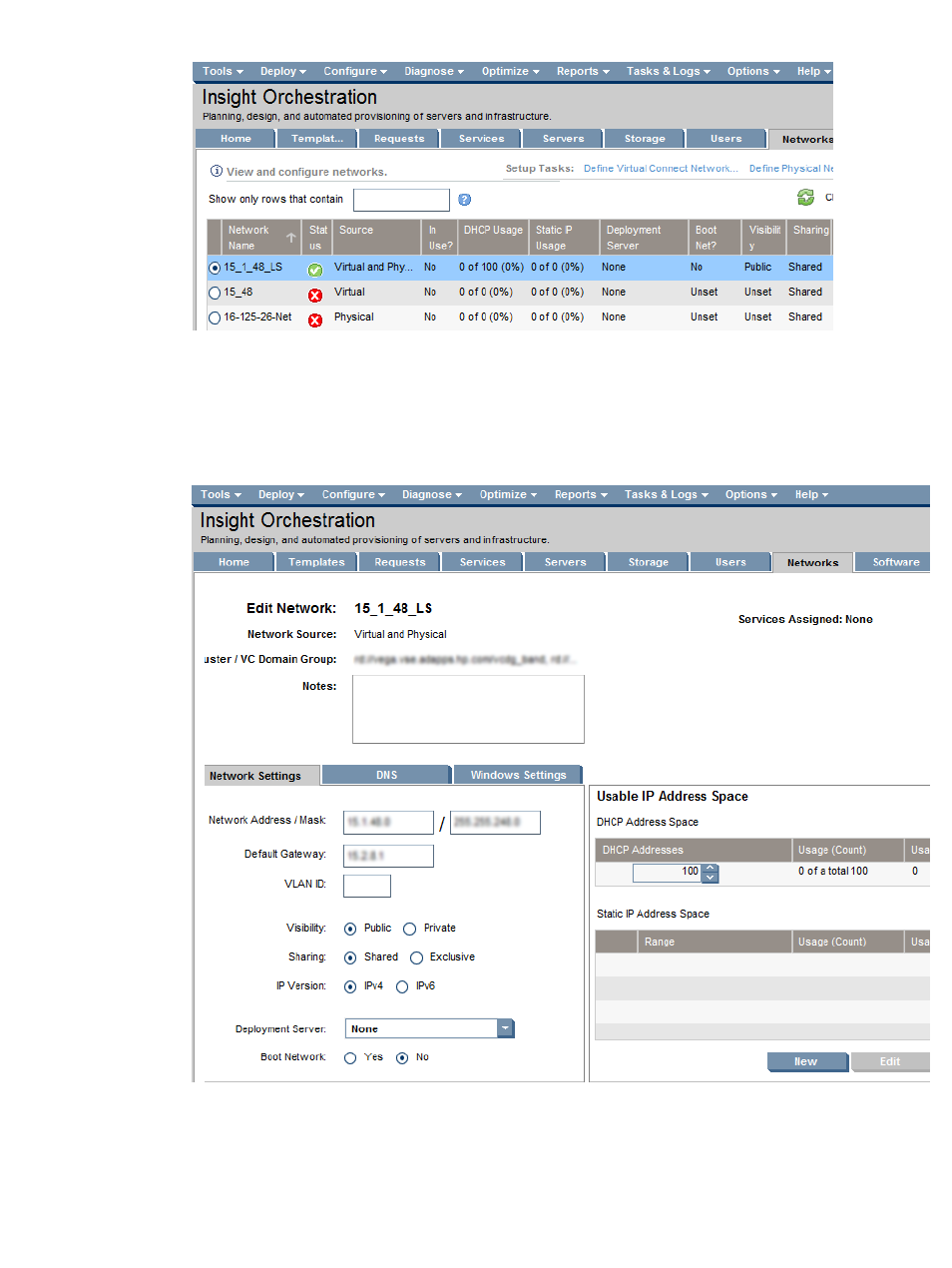952x1268 pixels.
Task: Click 'Virtual and Phy...' source cell
Action: (x=373, y=268)
